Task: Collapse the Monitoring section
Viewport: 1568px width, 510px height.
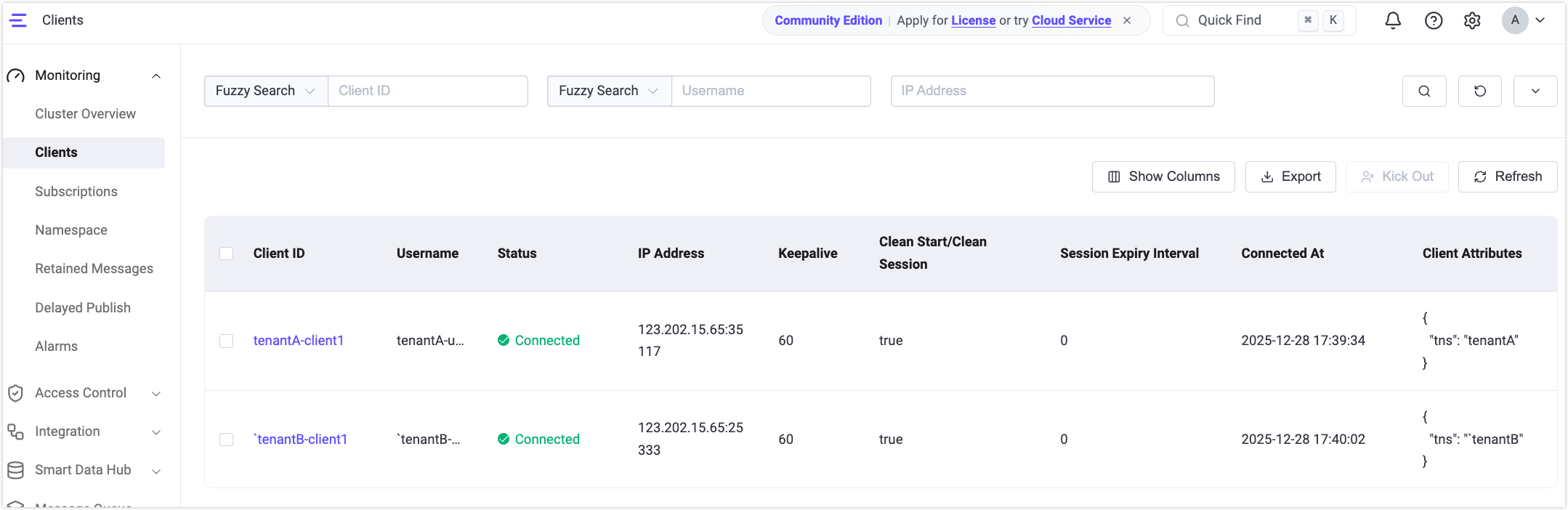Action: click(156, 76)
